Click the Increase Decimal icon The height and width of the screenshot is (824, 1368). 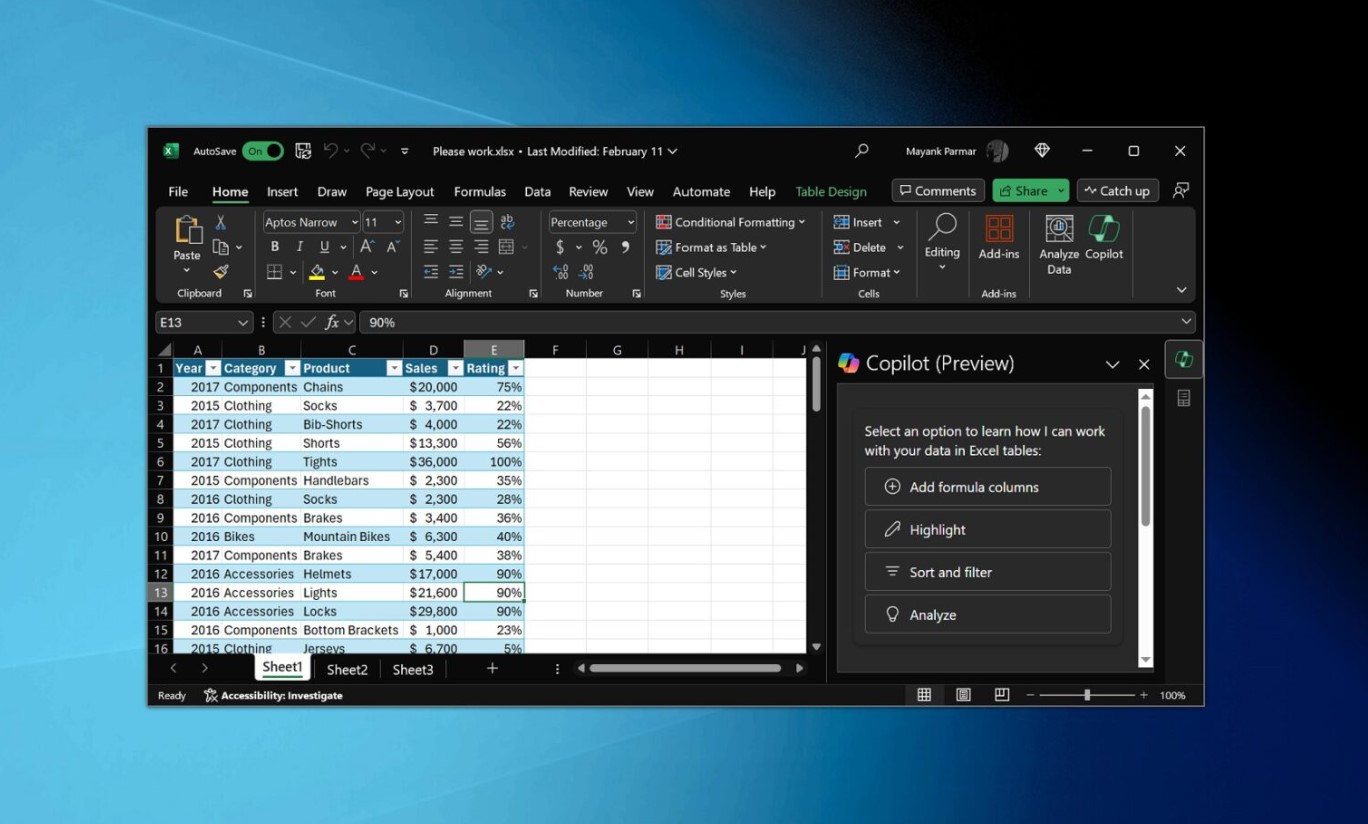click(561, 272)
